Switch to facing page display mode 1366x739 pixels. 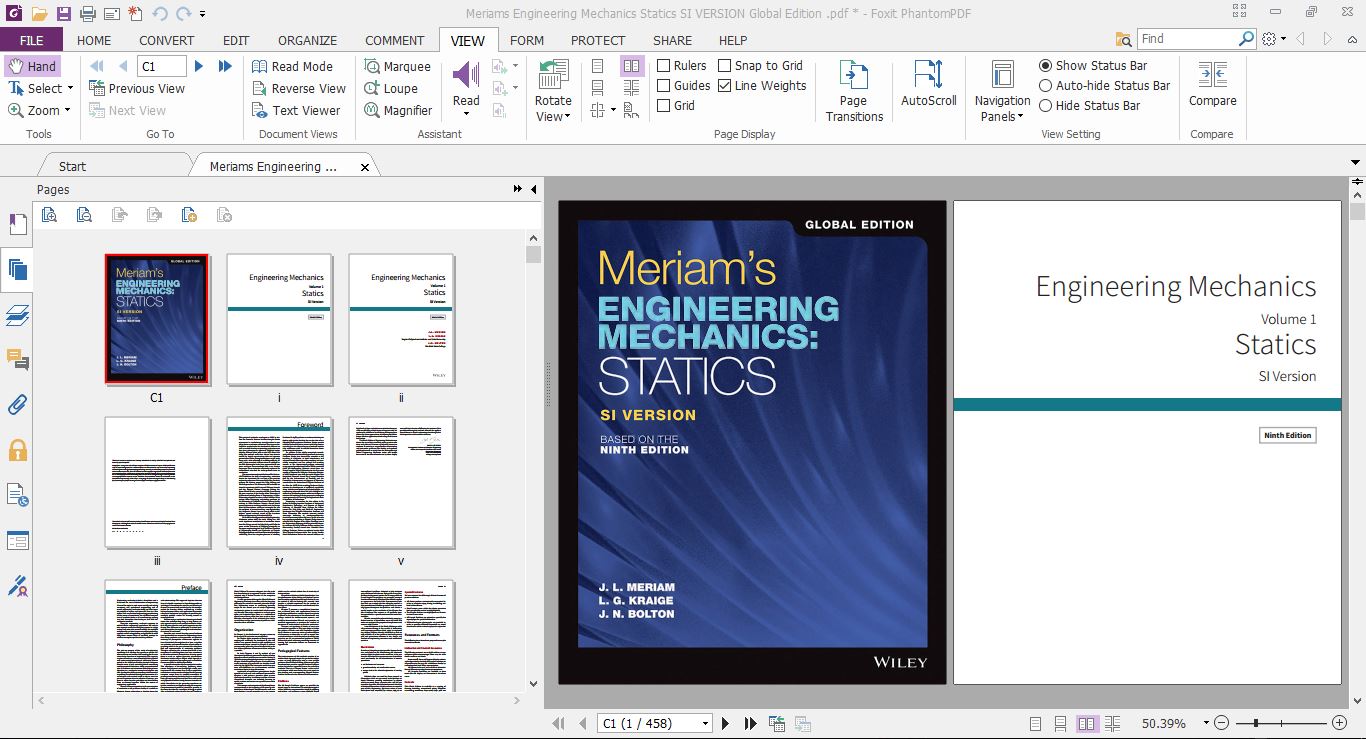click(x=632, y=66)
